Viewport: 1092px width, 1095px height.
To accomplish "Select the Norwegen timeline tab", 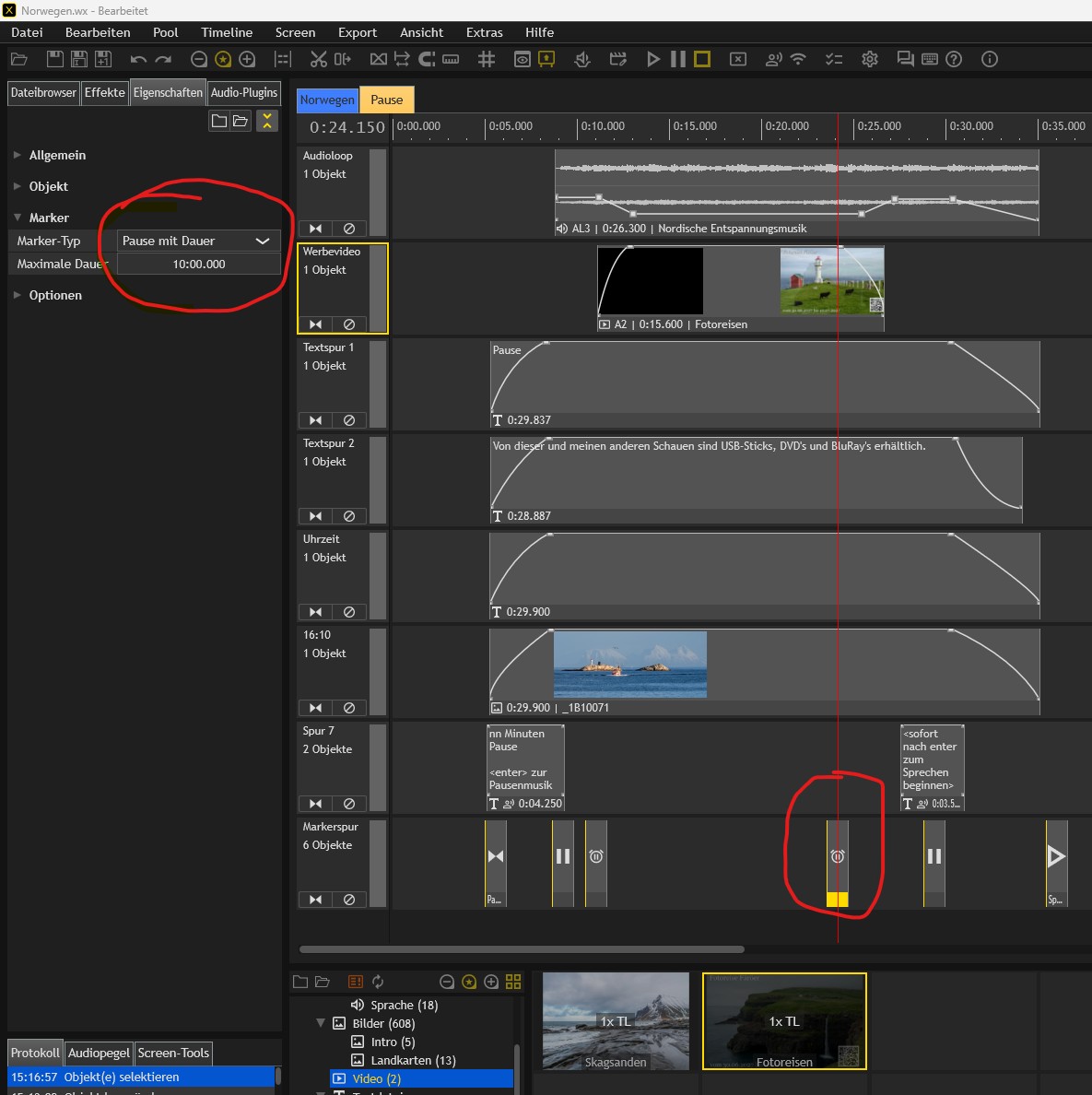I will coord(327,100).
